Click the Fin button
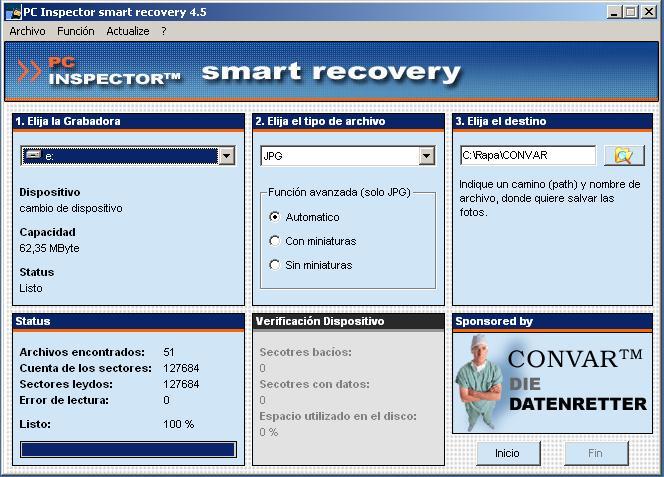 click(595, 453)
